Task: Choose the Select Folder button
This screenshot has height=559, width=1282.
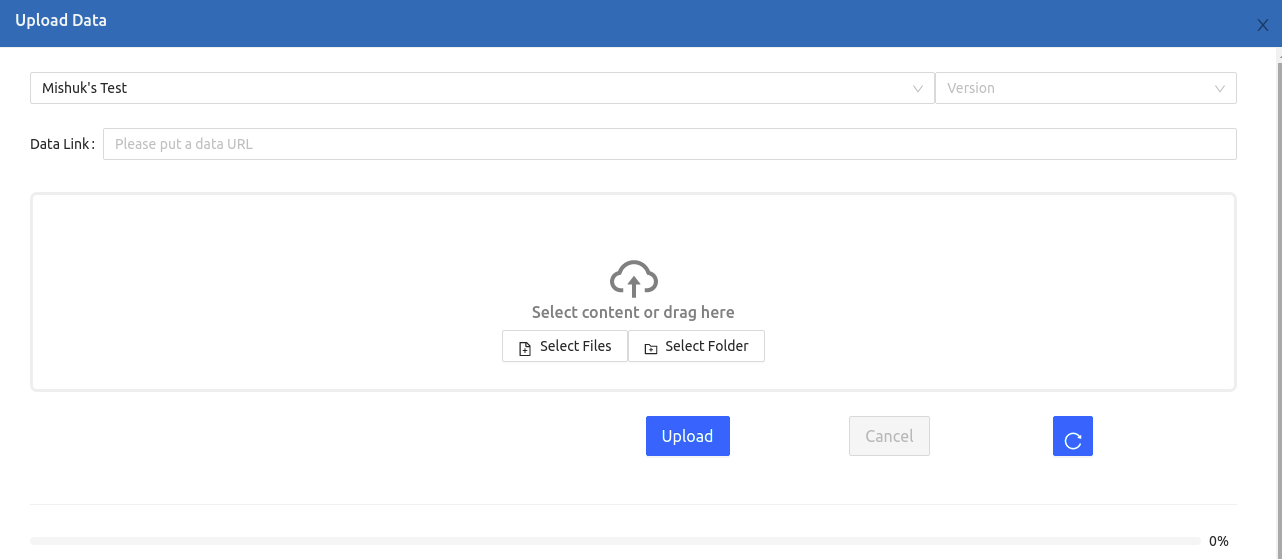Action: pos(696,346)
